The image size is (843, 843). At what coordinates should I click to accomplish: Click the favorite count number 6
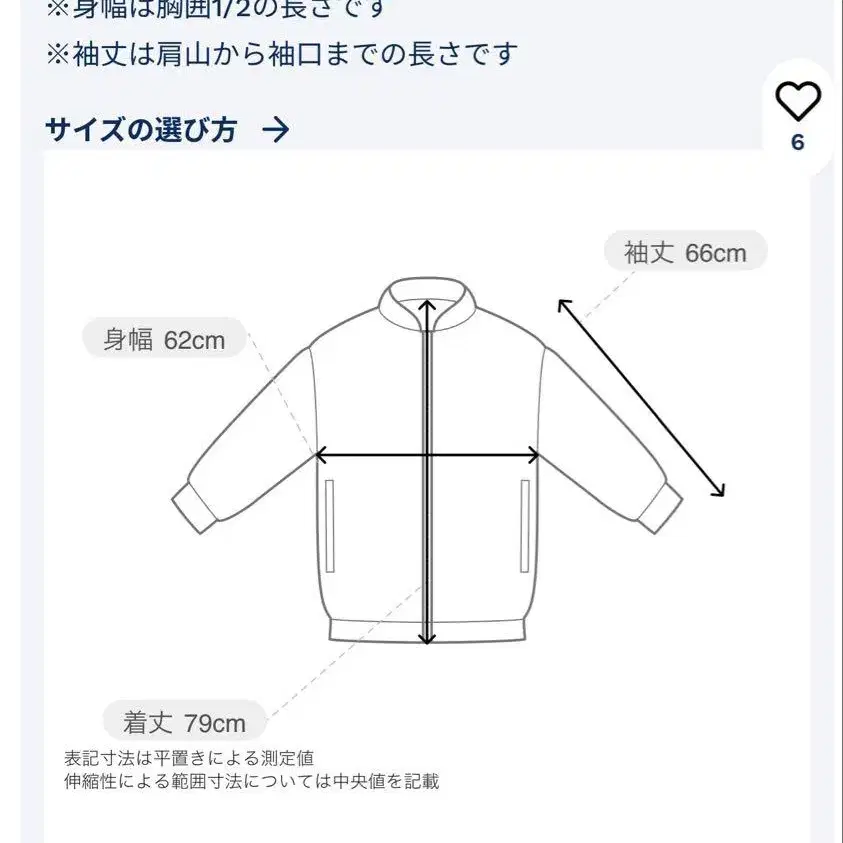798,143
